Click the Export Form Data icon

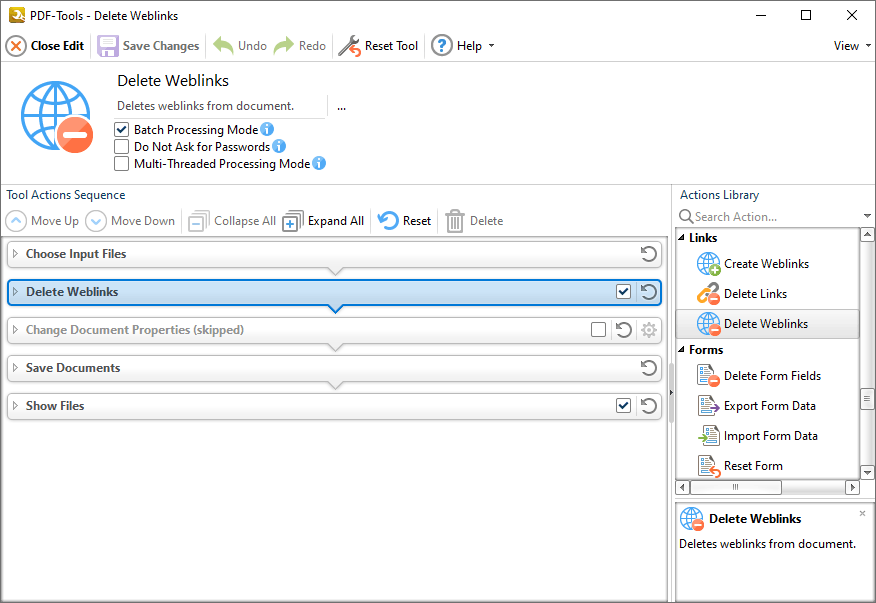tap(708, 406)
